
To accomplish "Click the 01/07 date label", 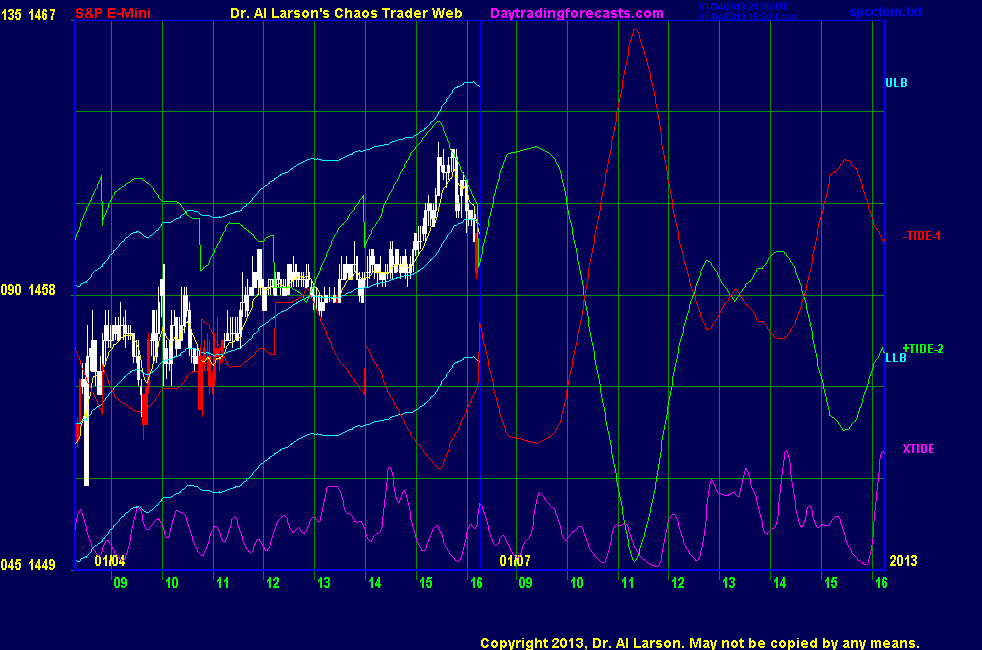I will click(515, 560).
